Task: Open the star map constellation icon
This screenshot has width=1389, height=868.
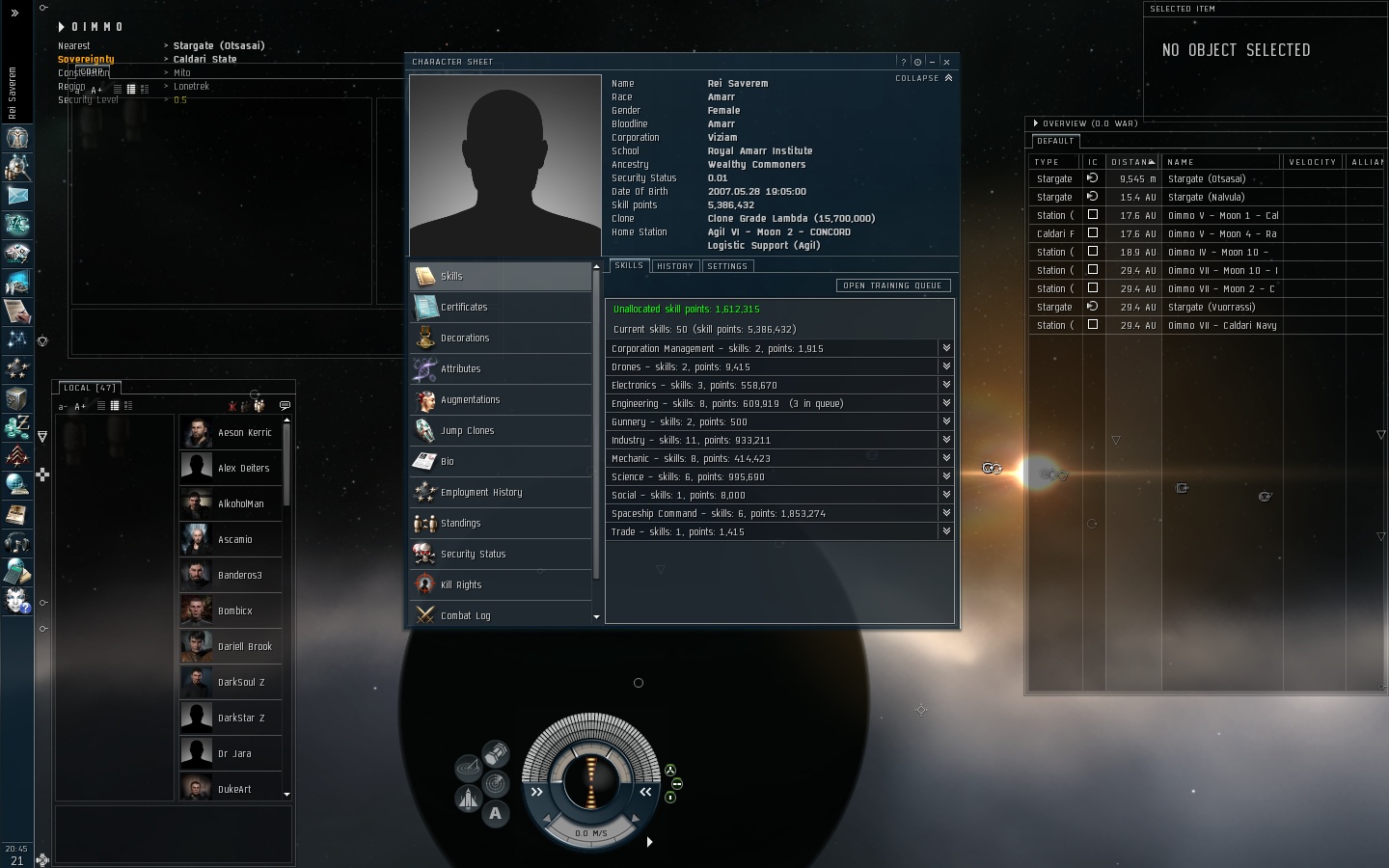Action: pos(17,339)
